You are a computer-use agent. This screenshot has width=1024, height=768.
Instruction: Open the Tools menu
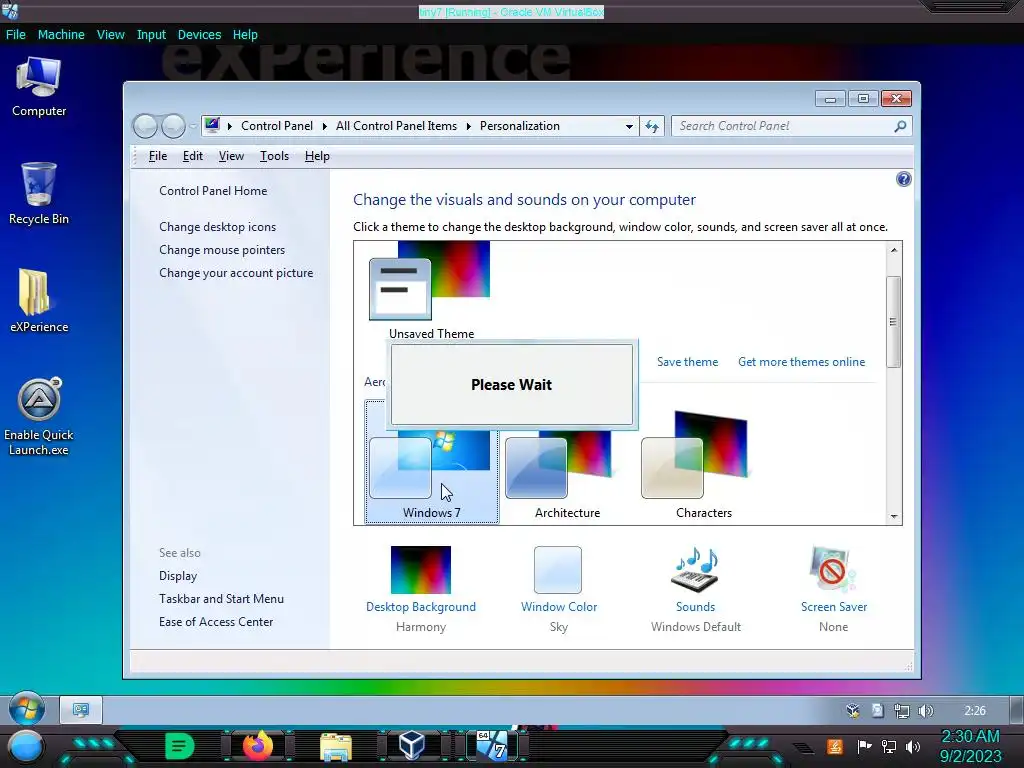[x=274, y=156]
